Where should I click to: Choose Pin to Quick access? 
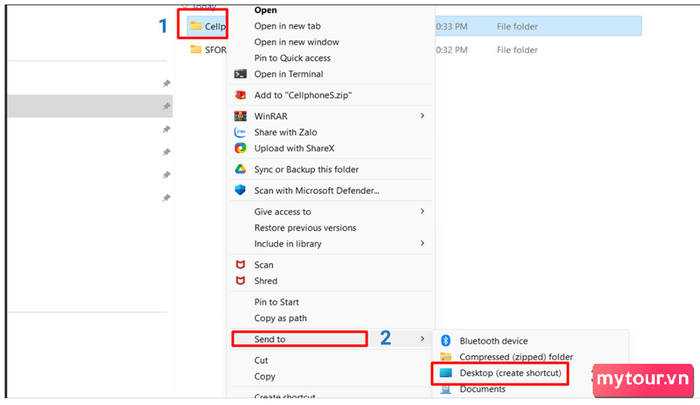pyautogui.click(x=292, y=58)
